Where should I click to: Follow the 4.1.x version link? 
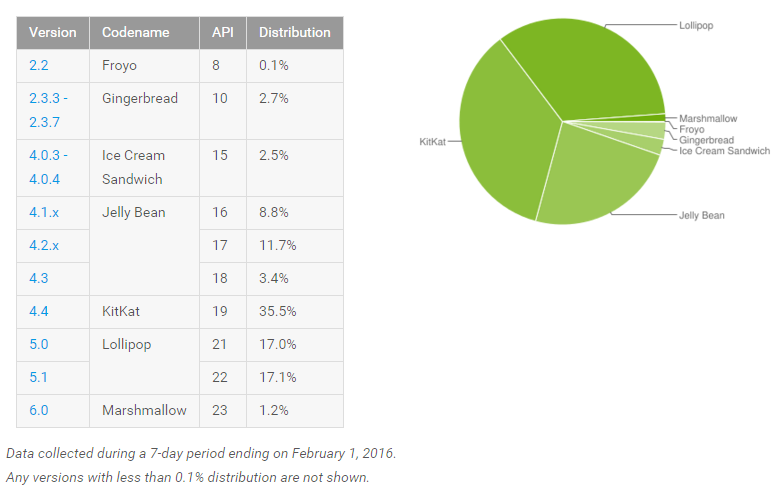pyautogui.click(x=43, y=212)
